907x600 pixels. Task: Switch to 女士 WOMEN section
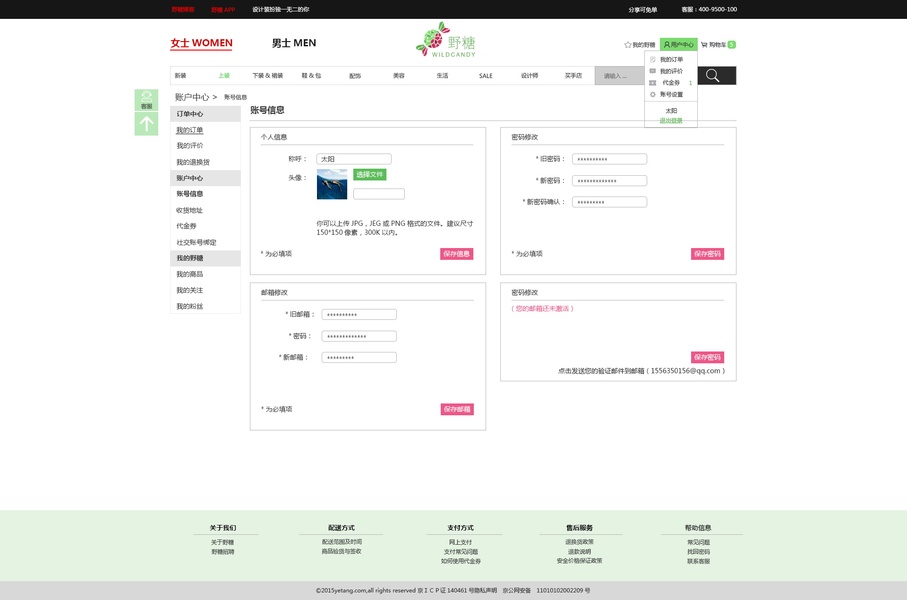click(x=201, y=43)
